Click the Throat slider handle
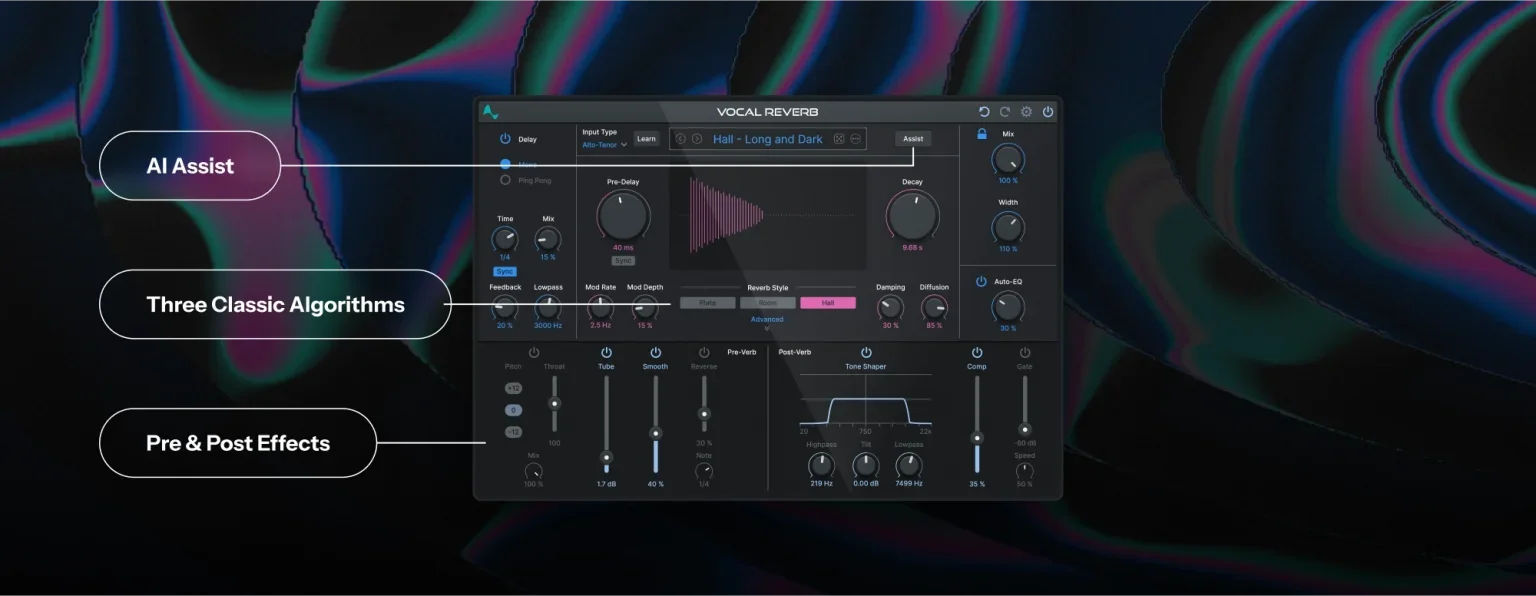Image resolution: width=1536 pixels, height=596 pixels. [x=554, y=403]
